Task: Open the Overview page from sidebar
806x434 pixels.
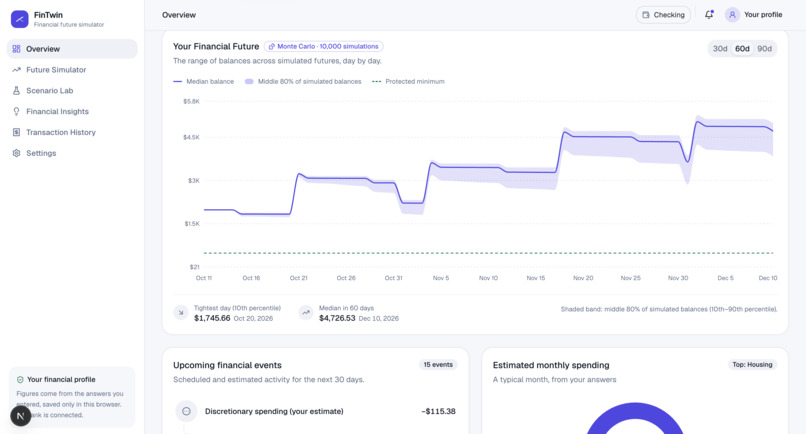Action: [x=72, y=49]
